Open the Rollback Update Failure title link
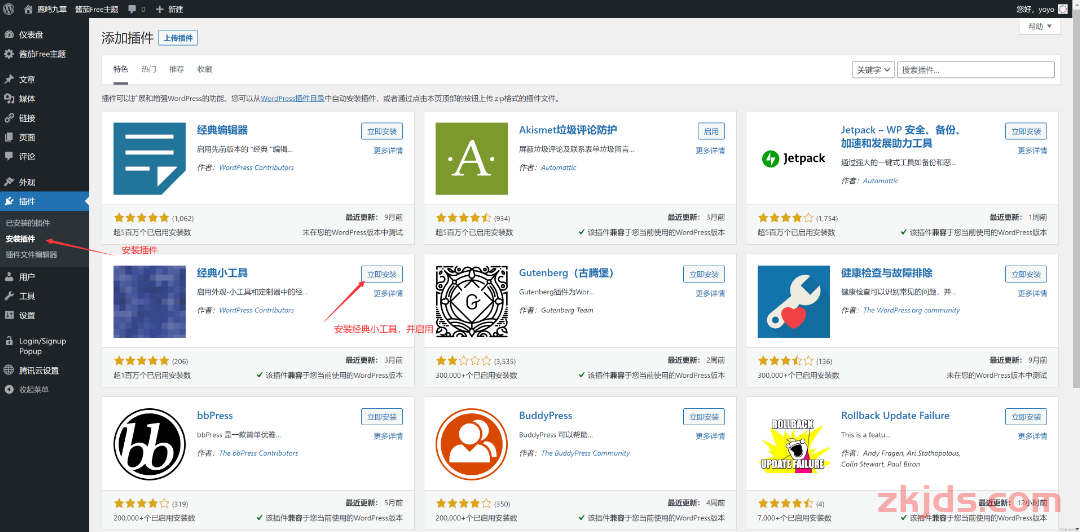 click(895, 416)
